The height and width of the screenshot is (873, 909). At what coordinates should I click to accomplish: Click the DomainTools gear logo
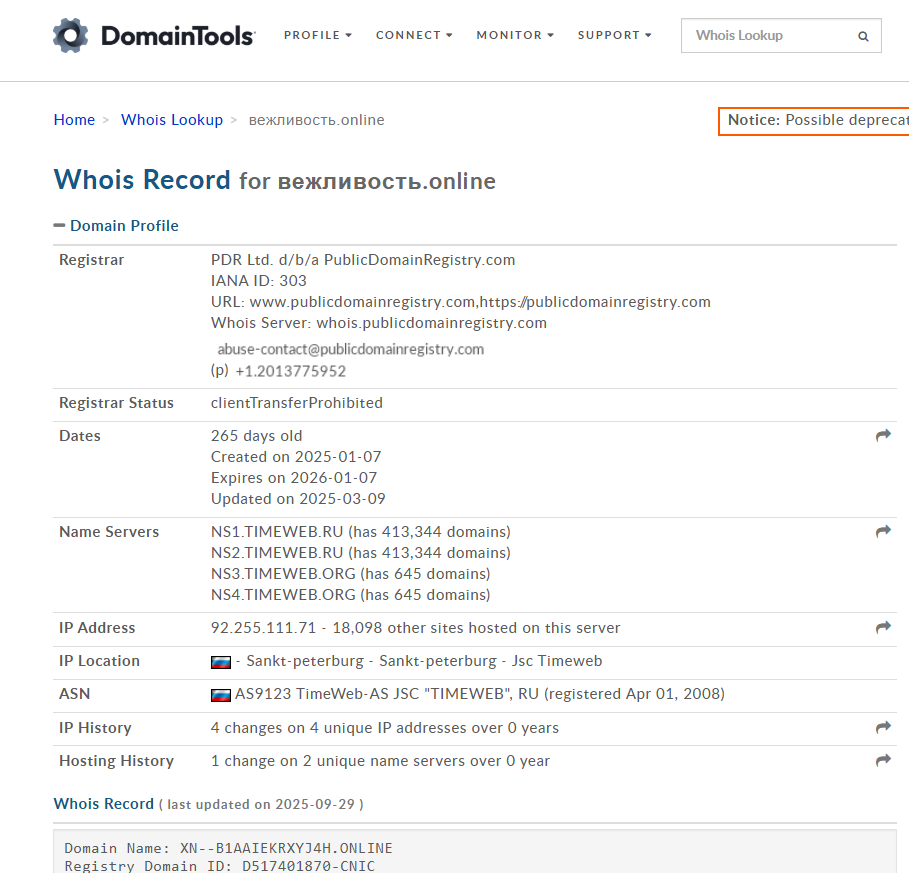(70, 35)
